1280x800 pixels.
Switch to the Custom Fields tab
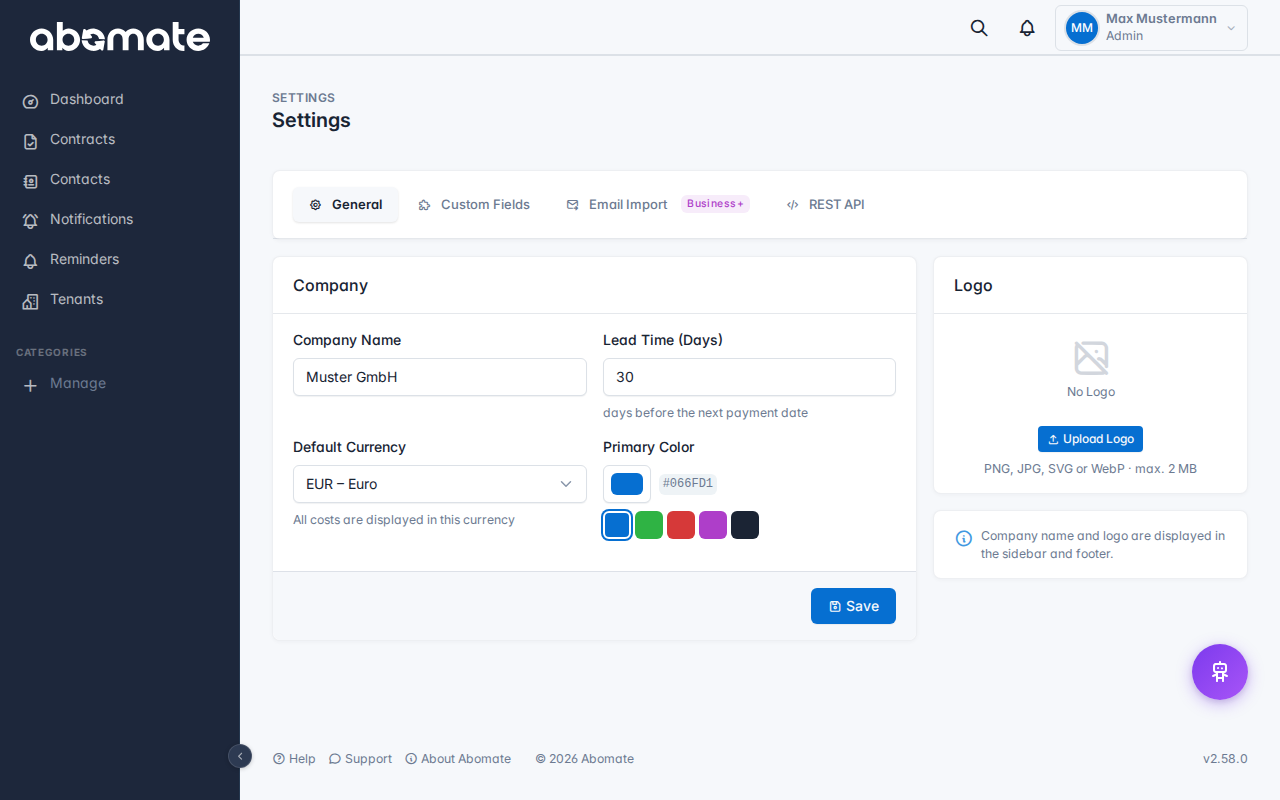tap(474, 204)
